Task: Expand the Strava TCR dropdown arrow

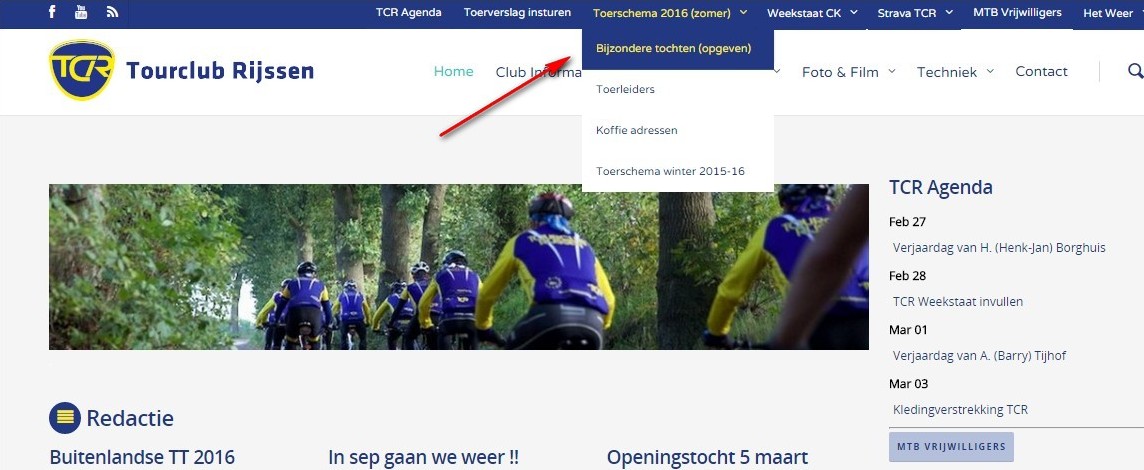Action: [x=949, y=12]
